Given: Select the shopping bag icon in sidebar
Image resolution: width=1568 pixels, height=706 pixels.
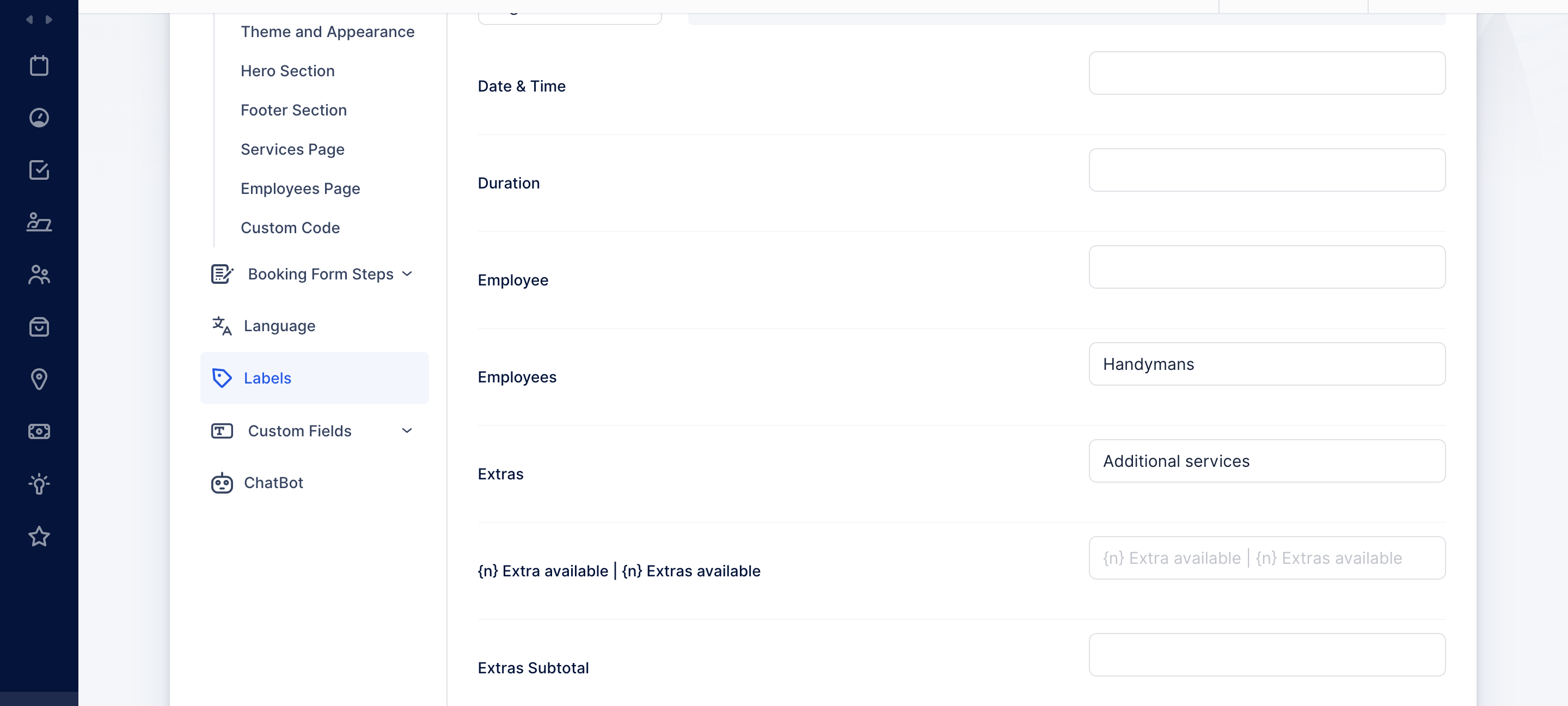Looking at the screenshot, I should [x=40, y=327].
